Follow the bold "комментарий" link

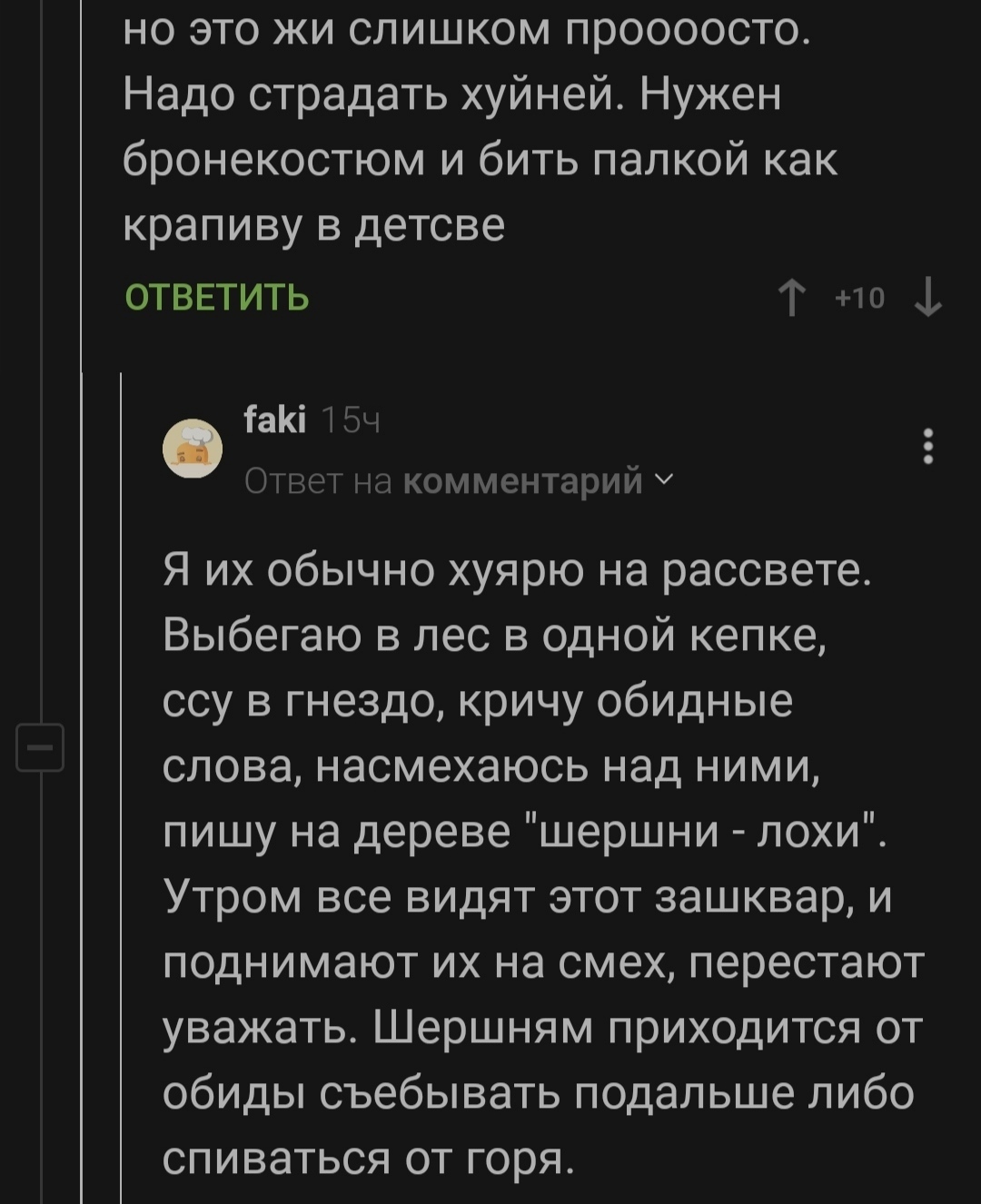(522, 479)
